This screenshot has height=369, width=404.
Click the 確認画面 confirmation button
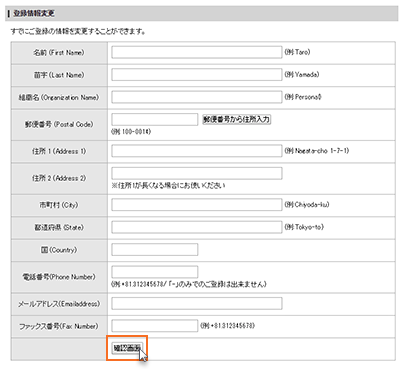(127, 348)
